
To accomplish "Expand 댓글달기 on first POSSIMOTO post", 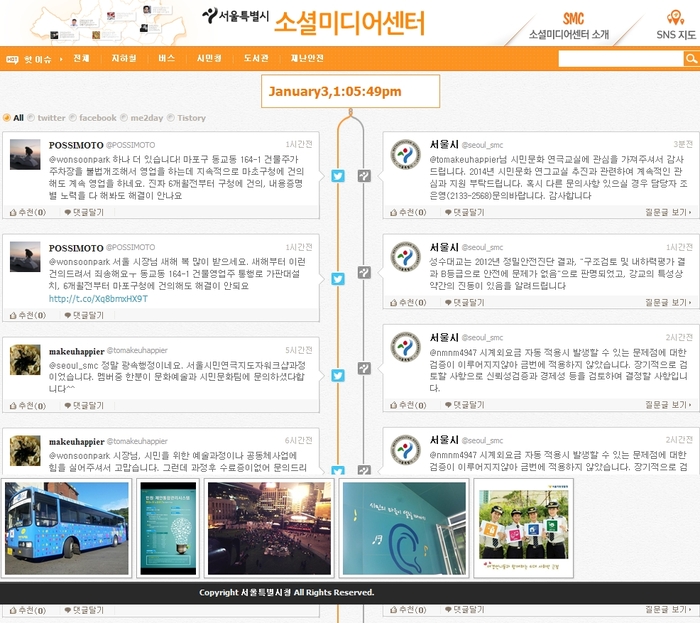I will (x=84, y=212).
